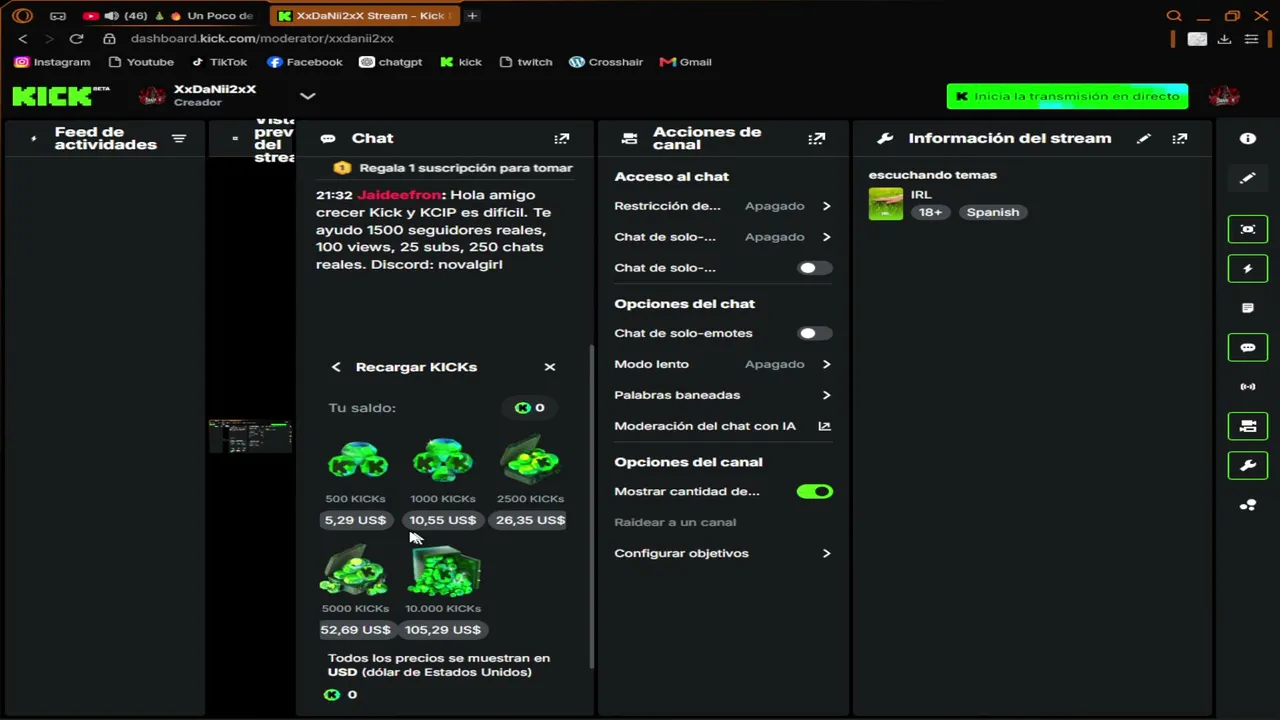
Task: Buy 1000 KICKs for 10,55 US$
Action: tap(443, 520)
